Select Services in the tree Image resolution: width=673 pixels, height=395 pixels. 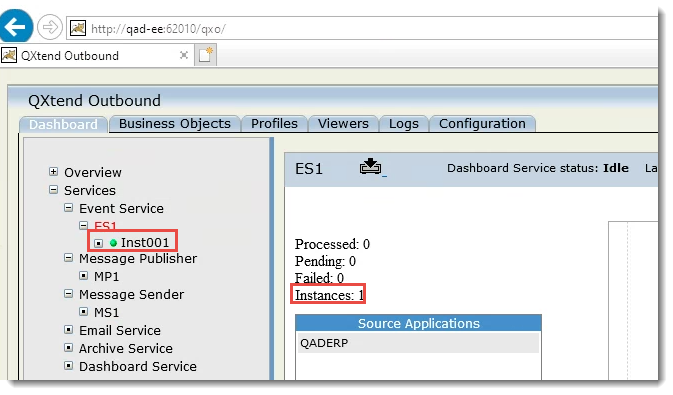tap(90, 190)
